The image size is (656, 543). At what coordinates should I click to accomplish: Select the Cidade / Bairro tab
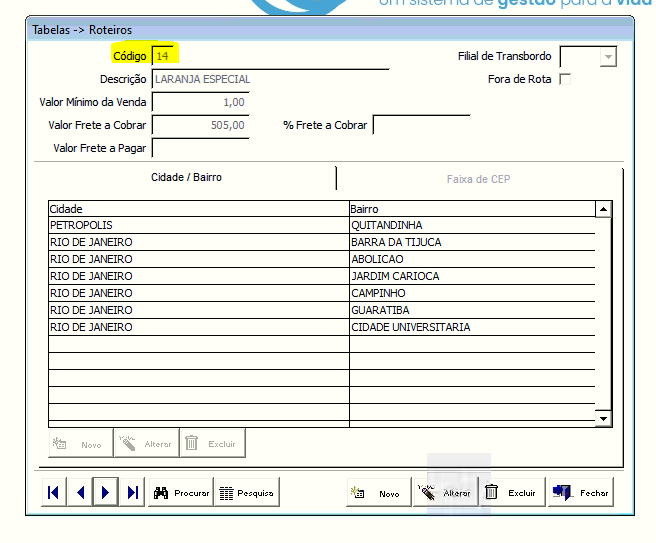tap(186, 177)
